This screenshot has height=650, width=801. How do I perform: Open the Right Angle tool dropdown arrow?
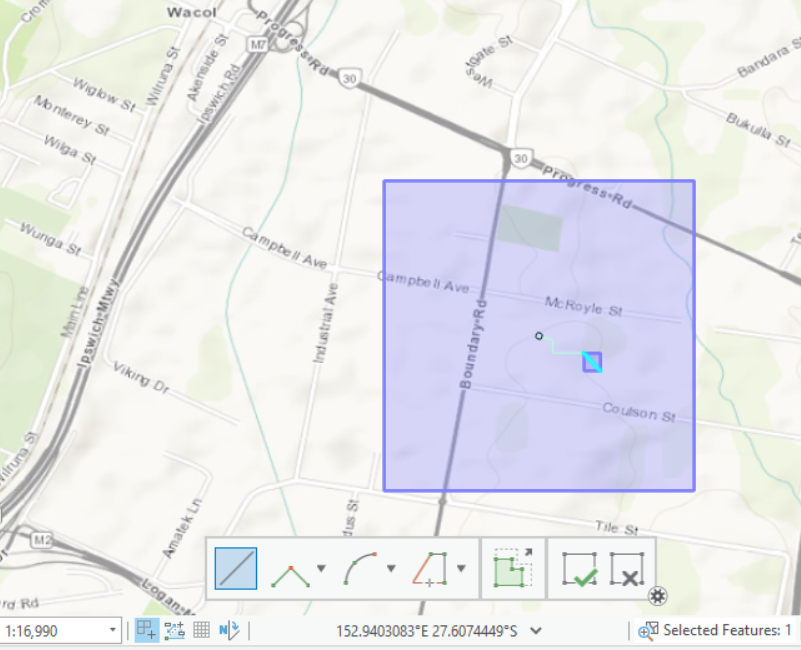[x=459, y=568]
